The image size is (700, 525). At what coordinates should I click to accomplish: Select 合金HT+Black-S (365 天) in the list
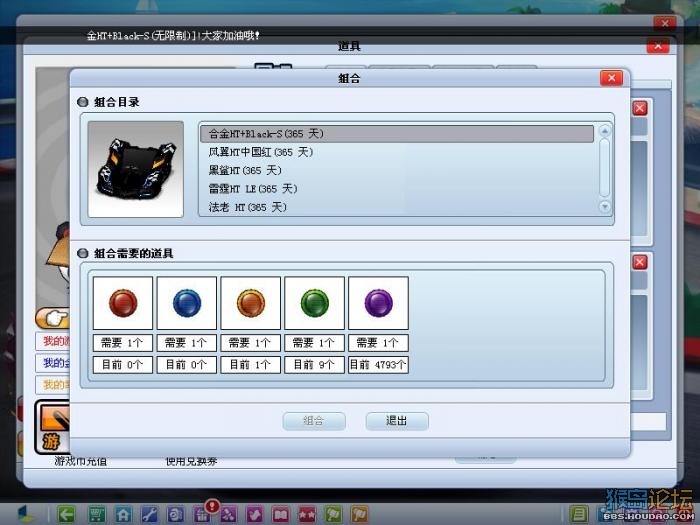pyautogui.click(x=397, y=133)
